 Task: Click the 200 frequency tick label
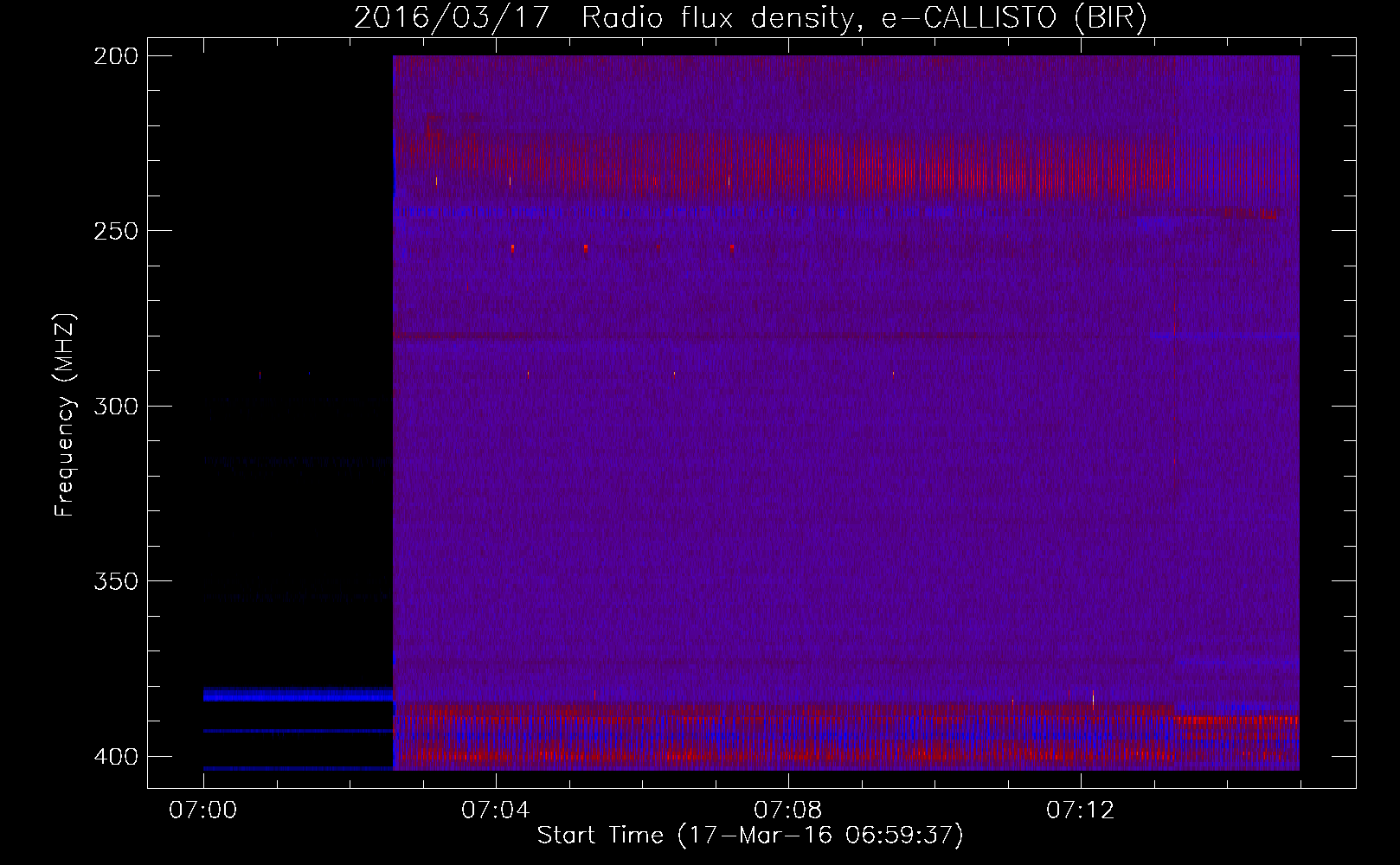point(116,56)
